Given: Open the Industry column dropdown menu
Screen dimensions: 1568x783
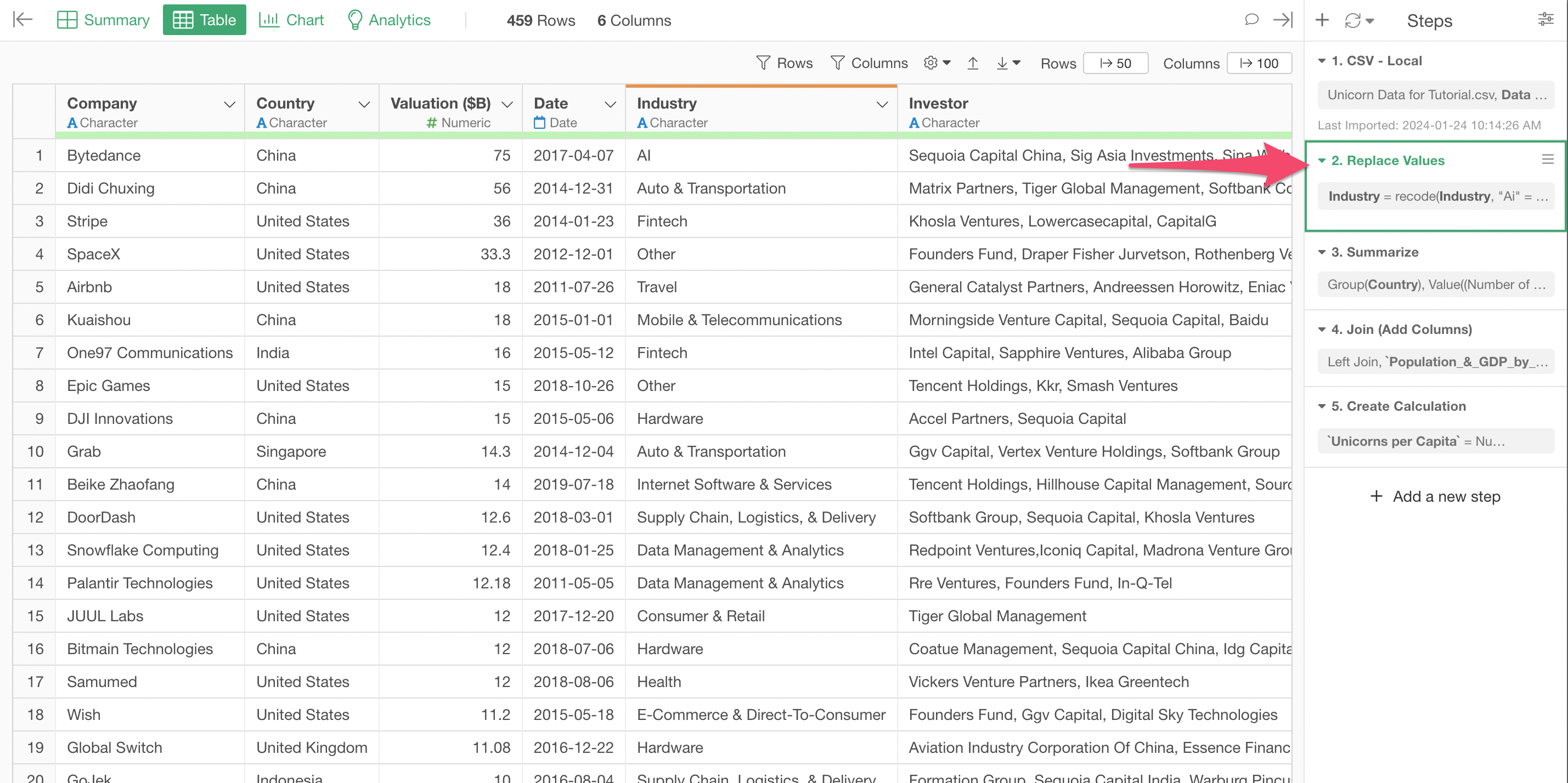Looking at the screenshot, I should (x=882, y=104).
